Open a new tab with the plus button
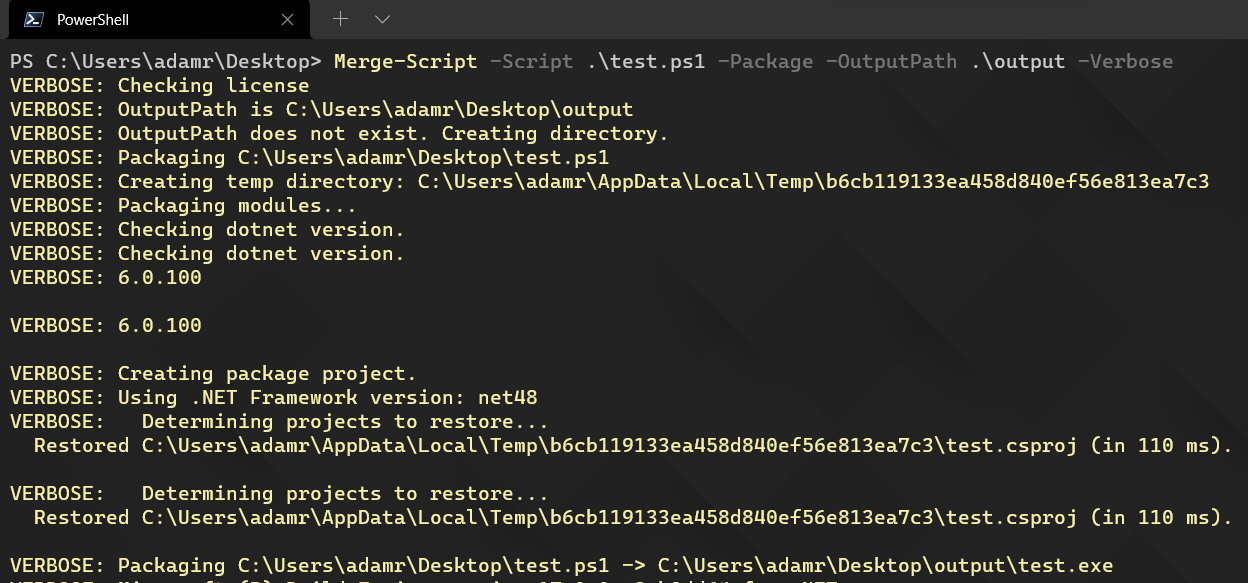This screenshot has width=1248, height=583. 340,19
